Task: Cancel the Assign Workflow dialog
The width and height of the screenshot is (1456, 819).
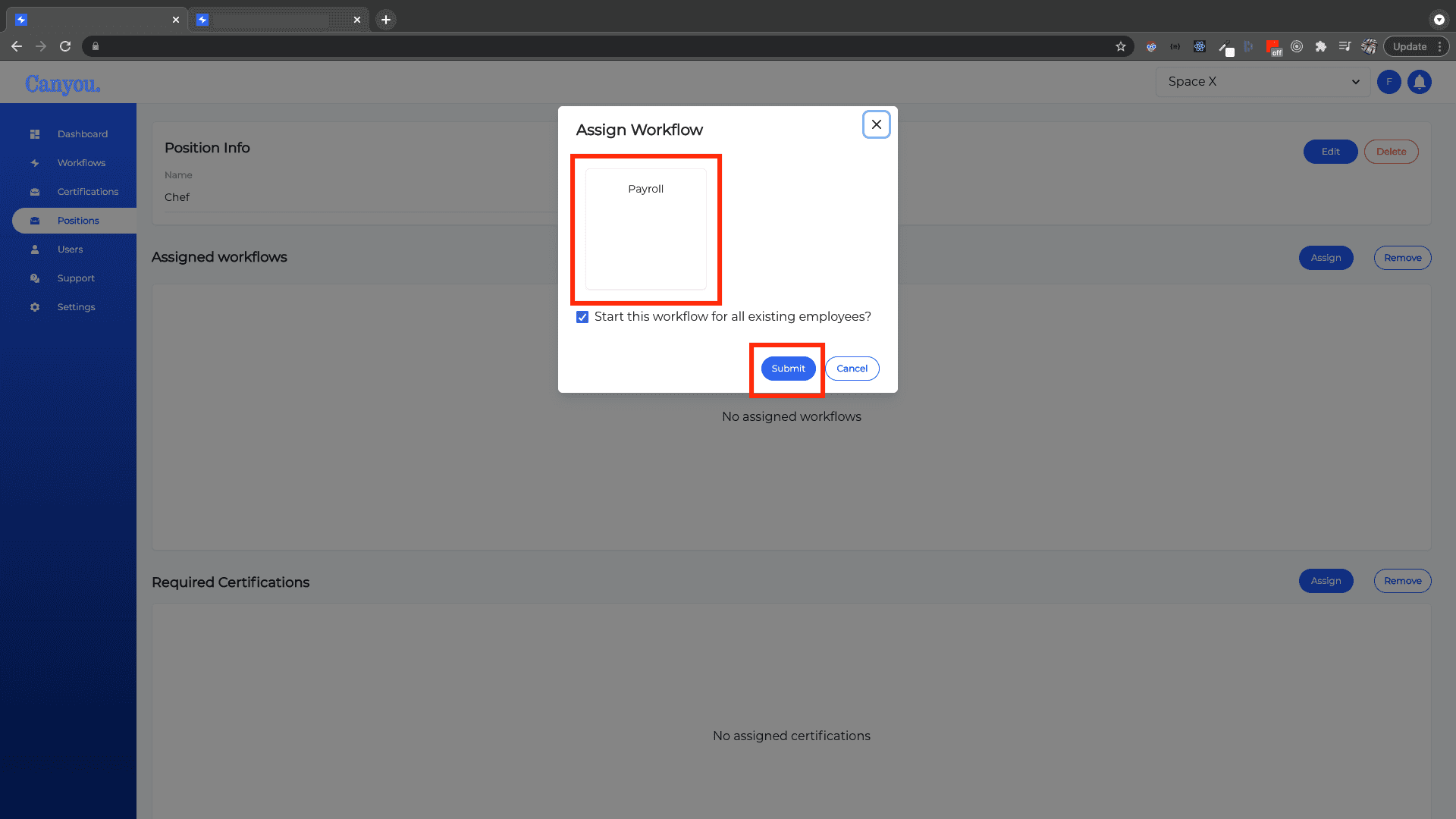Action: click(852, 368)
